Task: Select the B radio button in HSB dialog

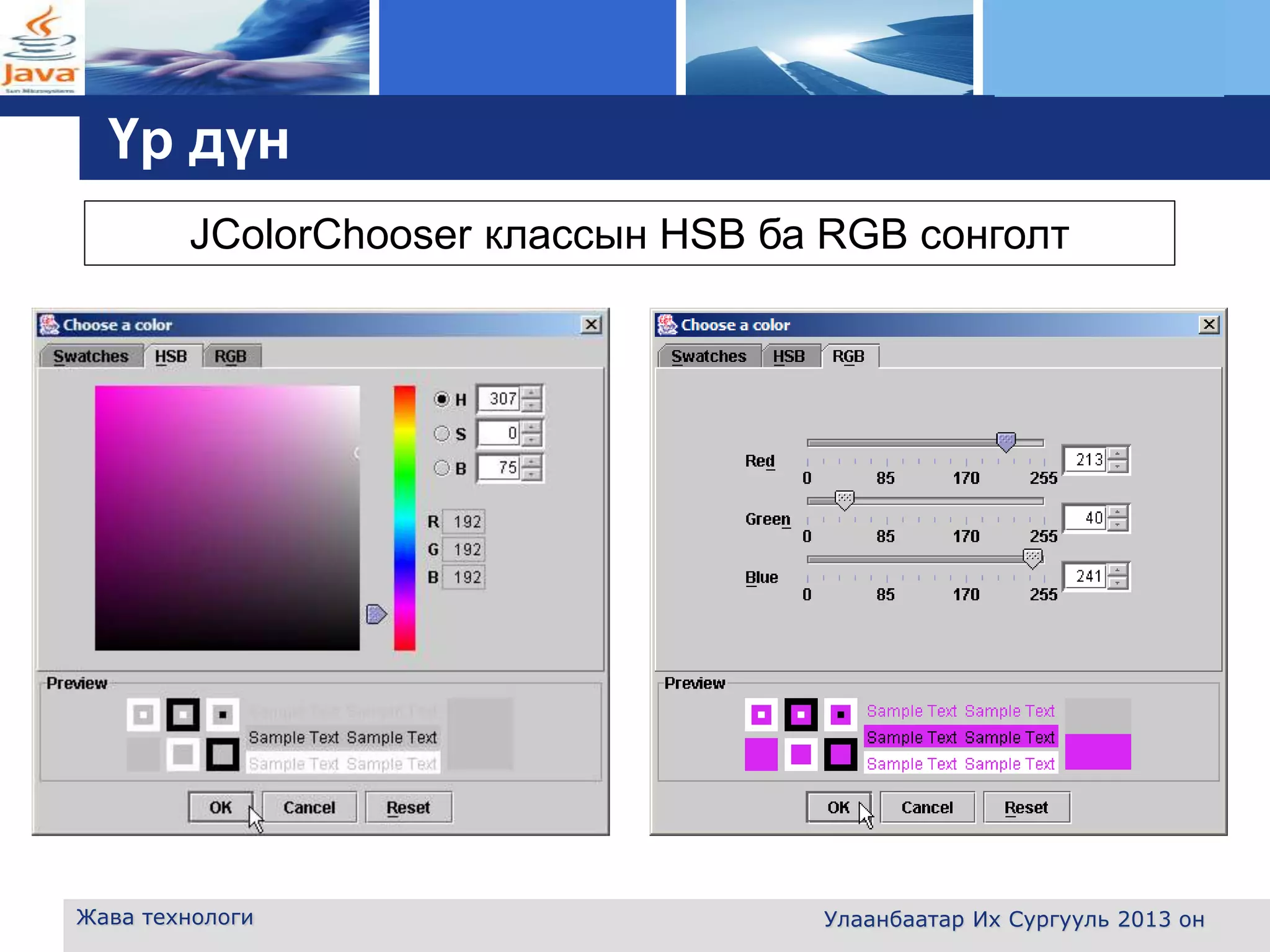Action: coord(442,468)
